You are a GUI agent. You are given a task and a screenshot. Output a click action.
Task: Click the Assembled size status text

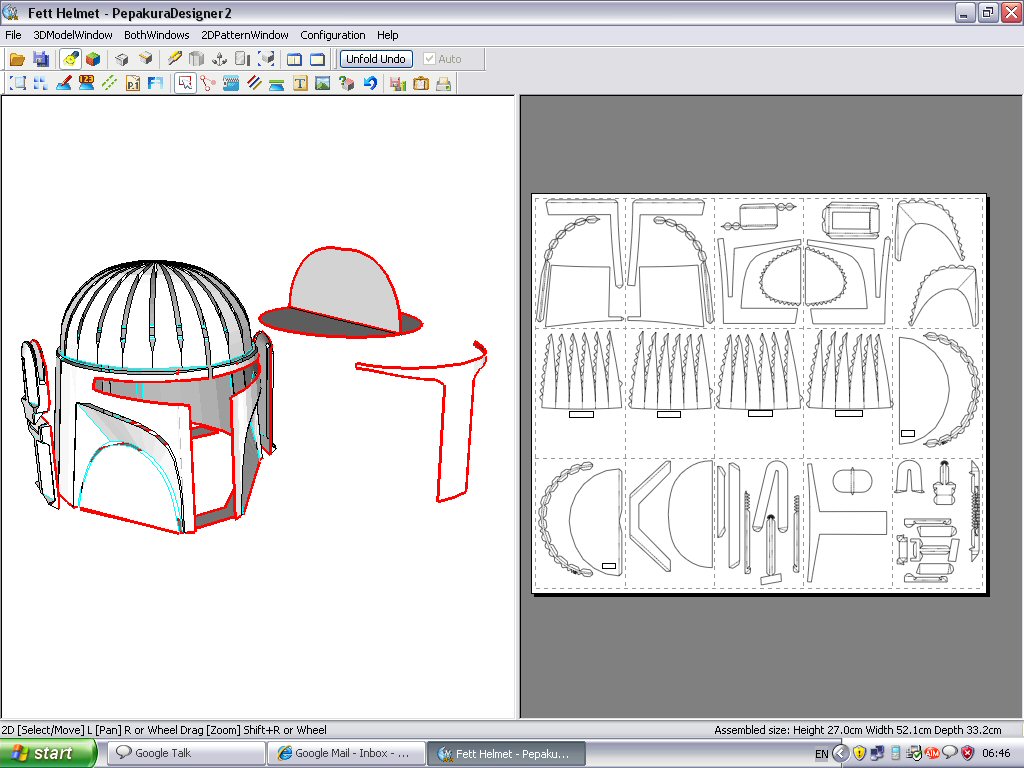click(857, 730)
